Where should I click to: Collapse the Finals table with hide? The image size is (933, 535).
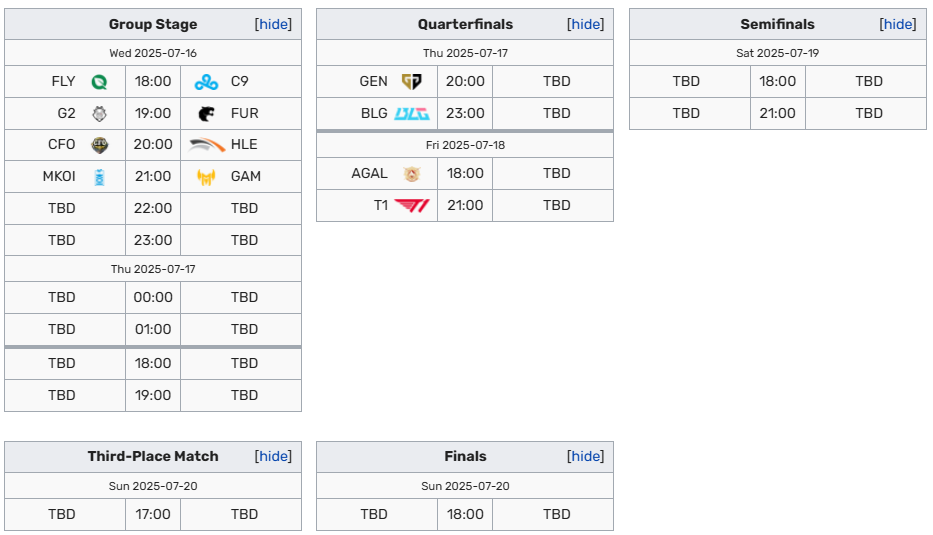point(586,456)
